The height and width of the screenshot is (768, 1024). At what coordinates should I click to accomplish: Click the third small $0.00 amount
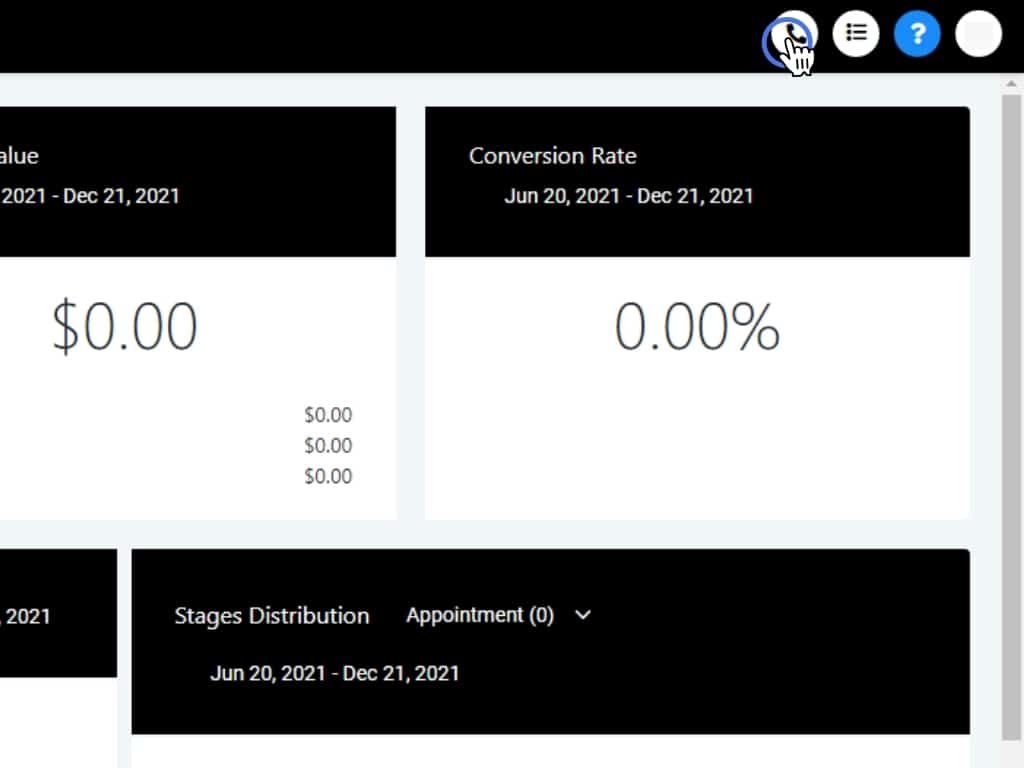point(328,476)
